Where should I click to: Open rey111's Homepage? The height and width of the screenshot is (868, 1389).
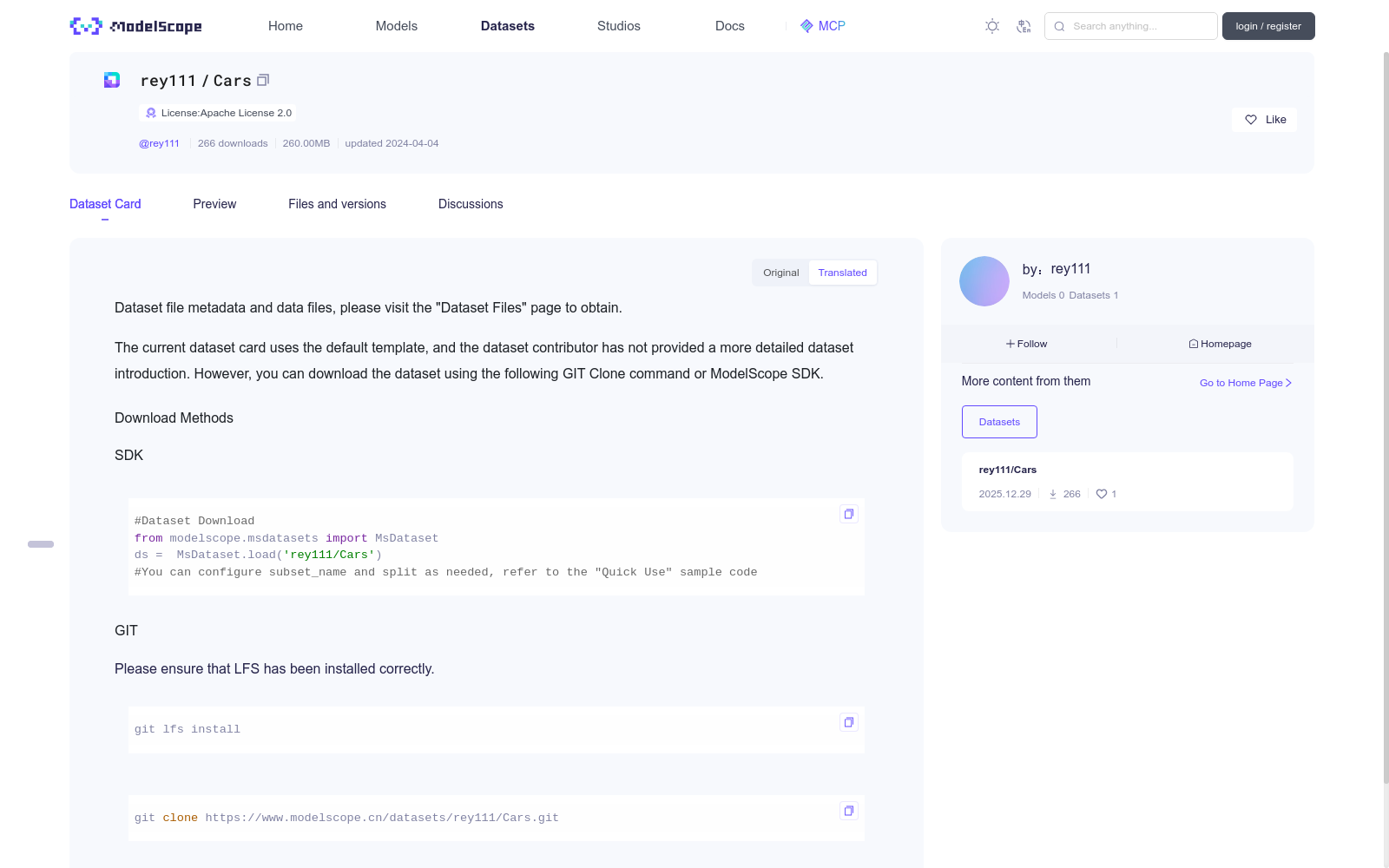click(1220, 344)
